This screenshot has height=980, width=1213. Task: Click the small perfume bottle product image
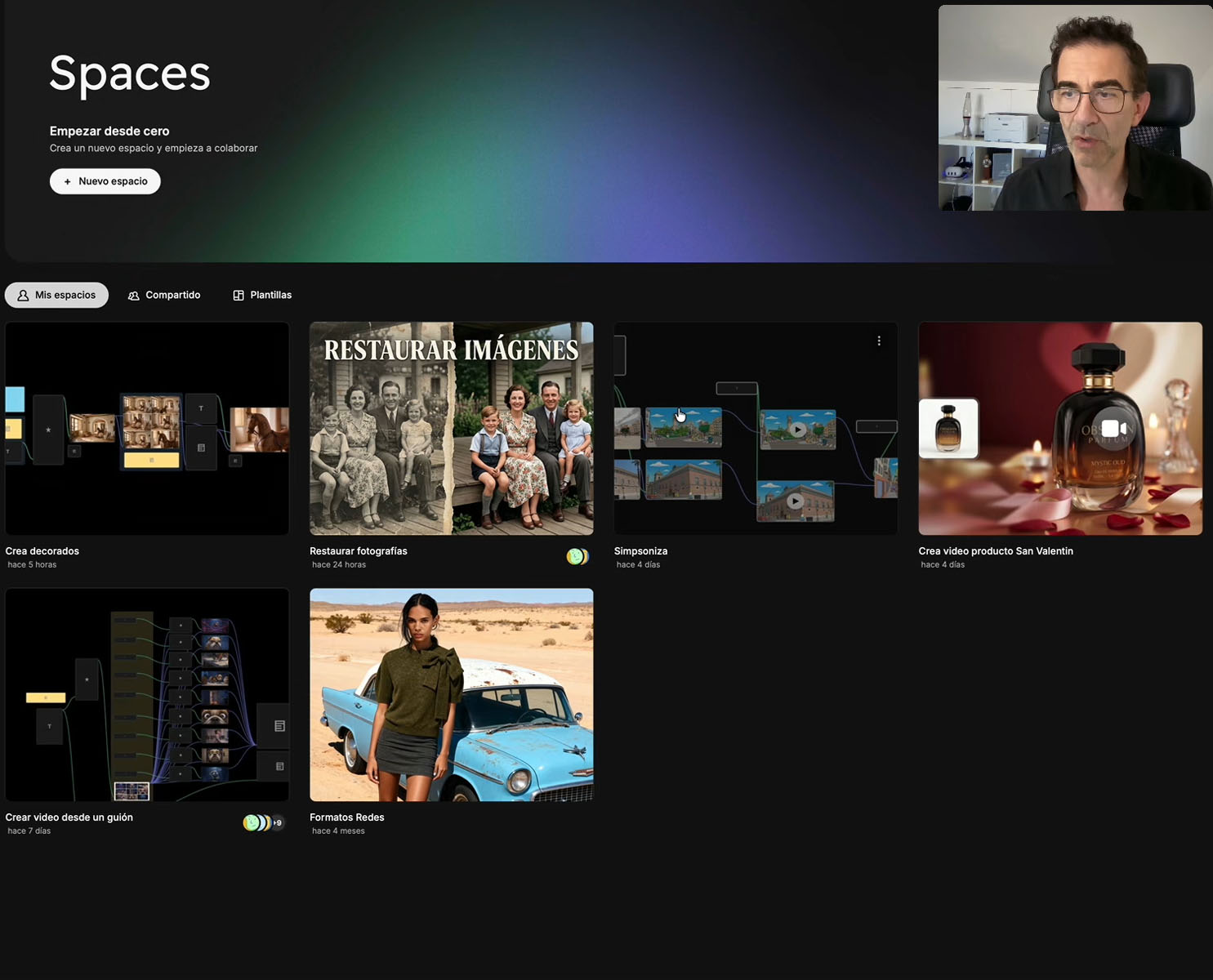click(x=948, y=428)
